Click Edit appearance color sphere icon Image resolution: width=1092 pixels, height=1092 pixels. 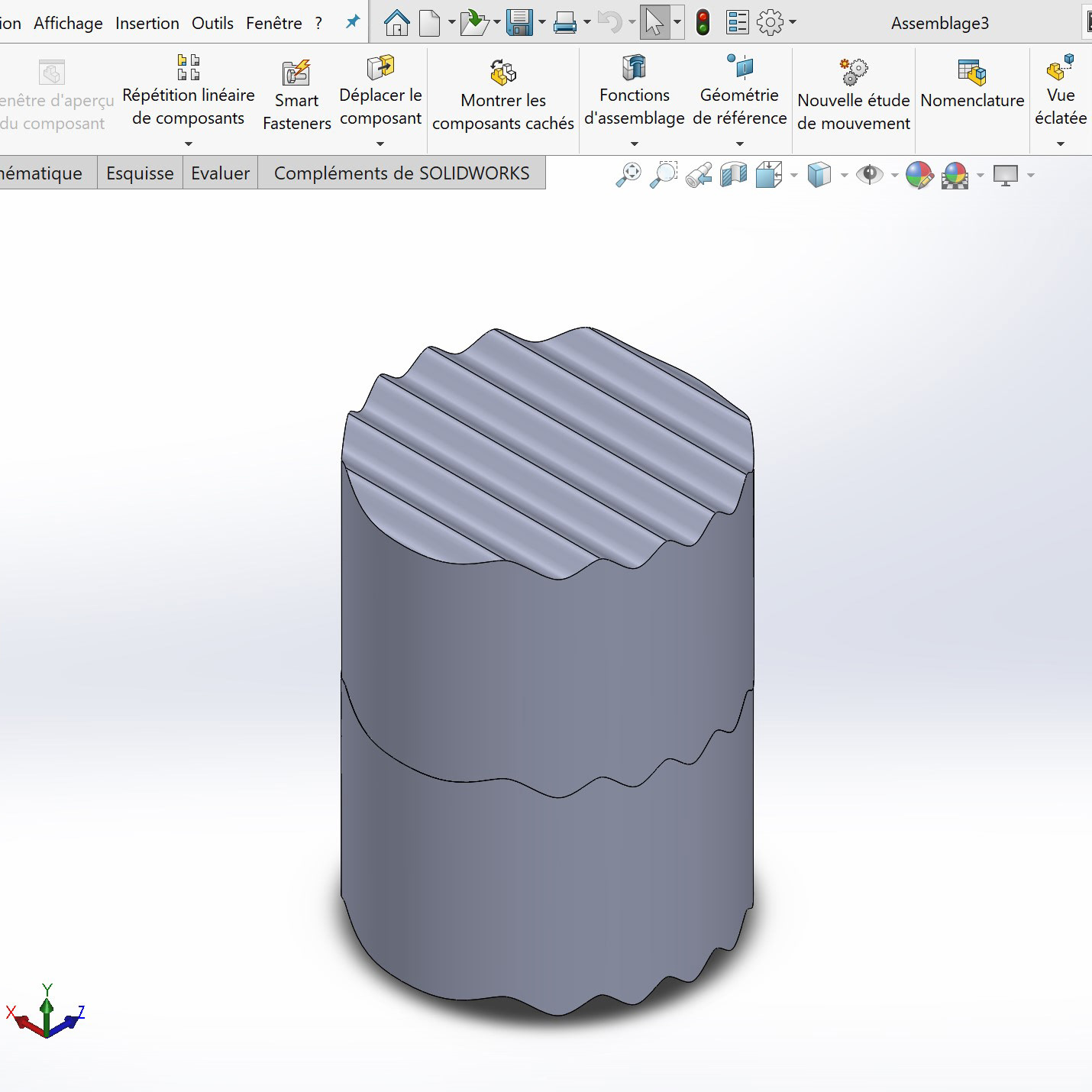click(x=919, y=175)
